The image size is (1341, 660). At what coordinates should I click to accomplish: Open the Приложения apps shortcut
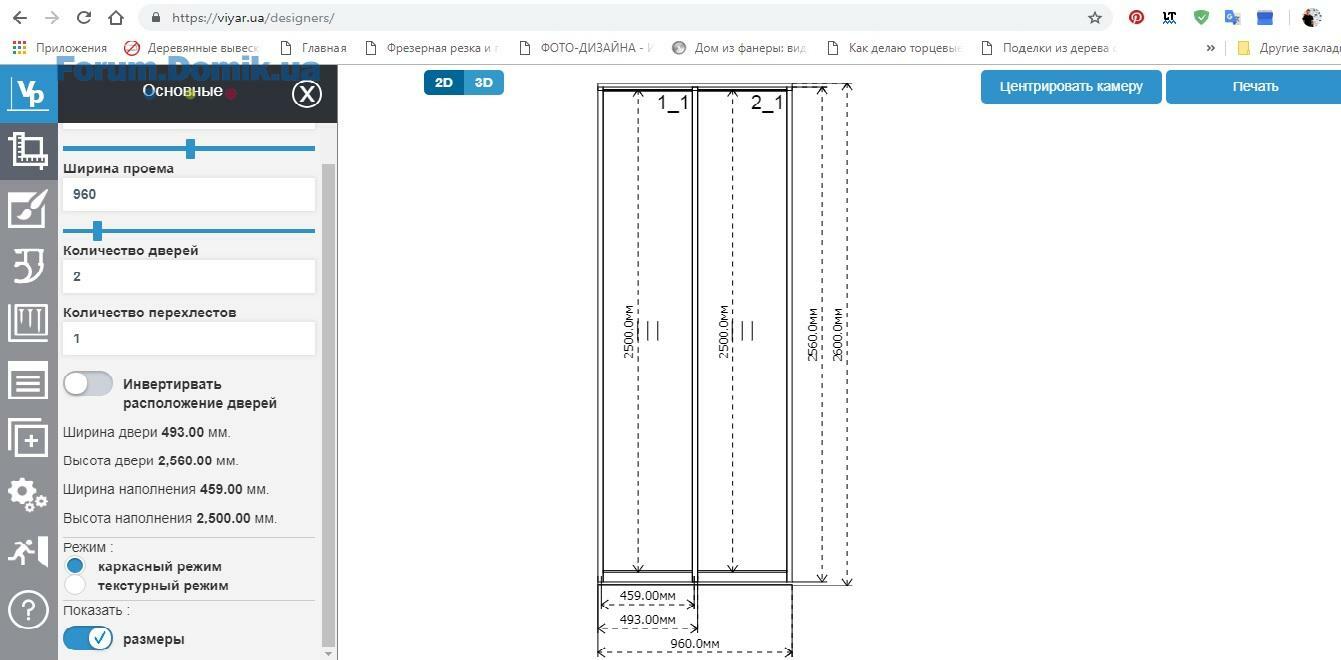[x=60, y=48]
